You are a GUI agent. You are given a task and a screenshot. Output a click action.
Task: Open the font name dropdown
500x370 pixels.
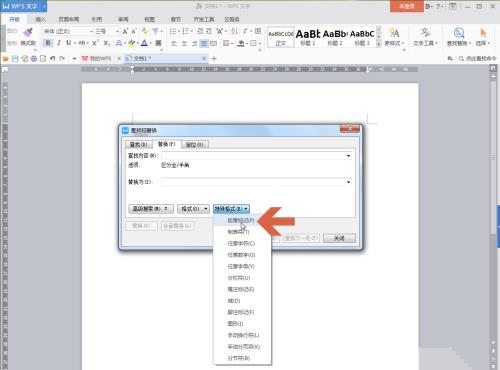[x=91, y=31]
